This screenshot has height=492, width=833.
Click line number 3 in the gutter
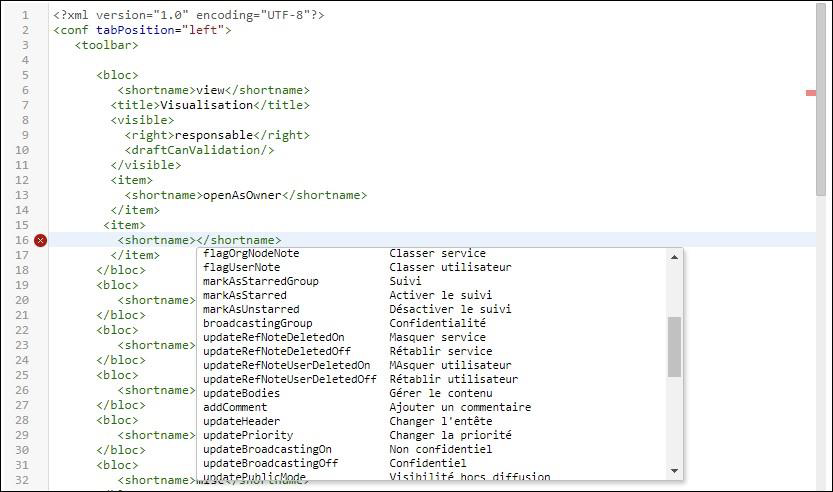pyautogui.click(x=25, y=45)
